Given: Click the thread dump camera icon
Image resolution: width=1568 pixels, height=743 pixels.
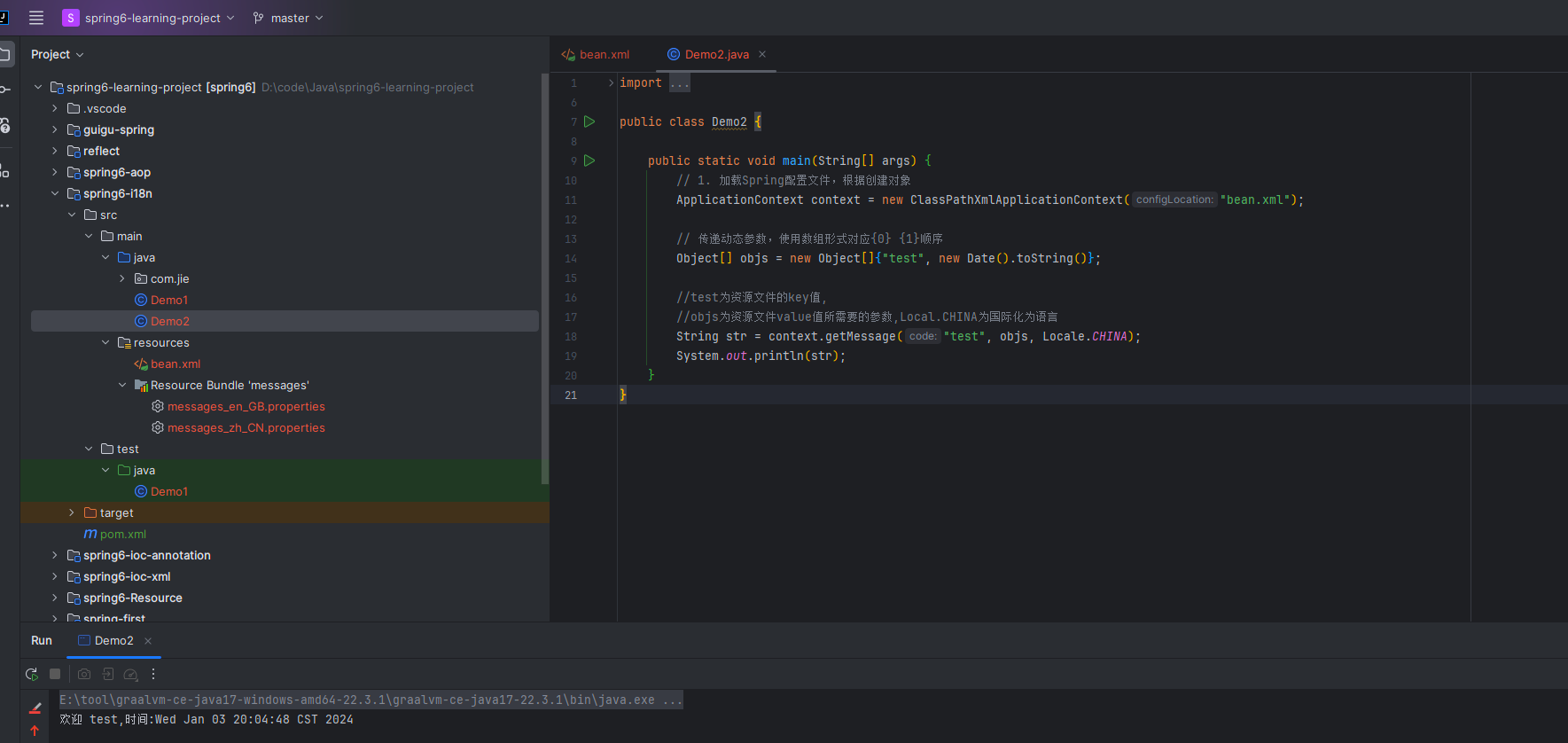Looking at the screenshot, I should [84, 674].
